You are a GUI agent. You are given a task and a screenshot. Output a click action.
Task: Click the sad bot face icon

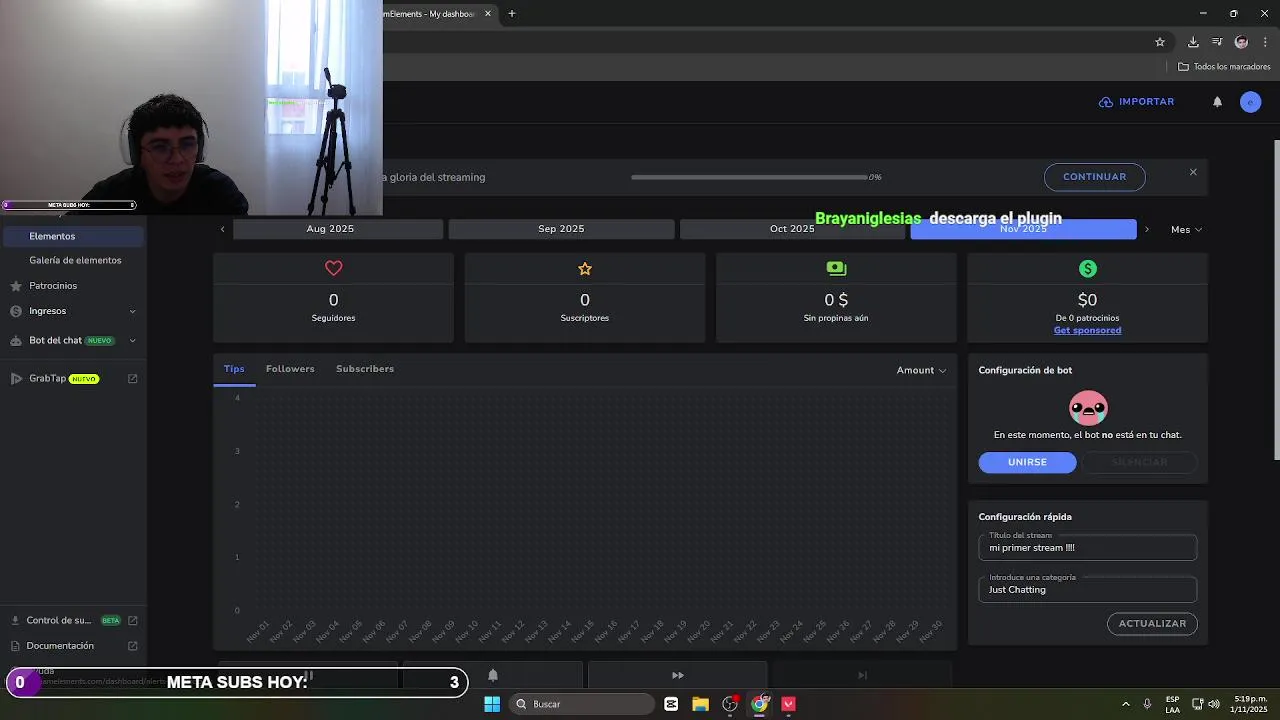pyautogui.click(x=1088, y=407)
